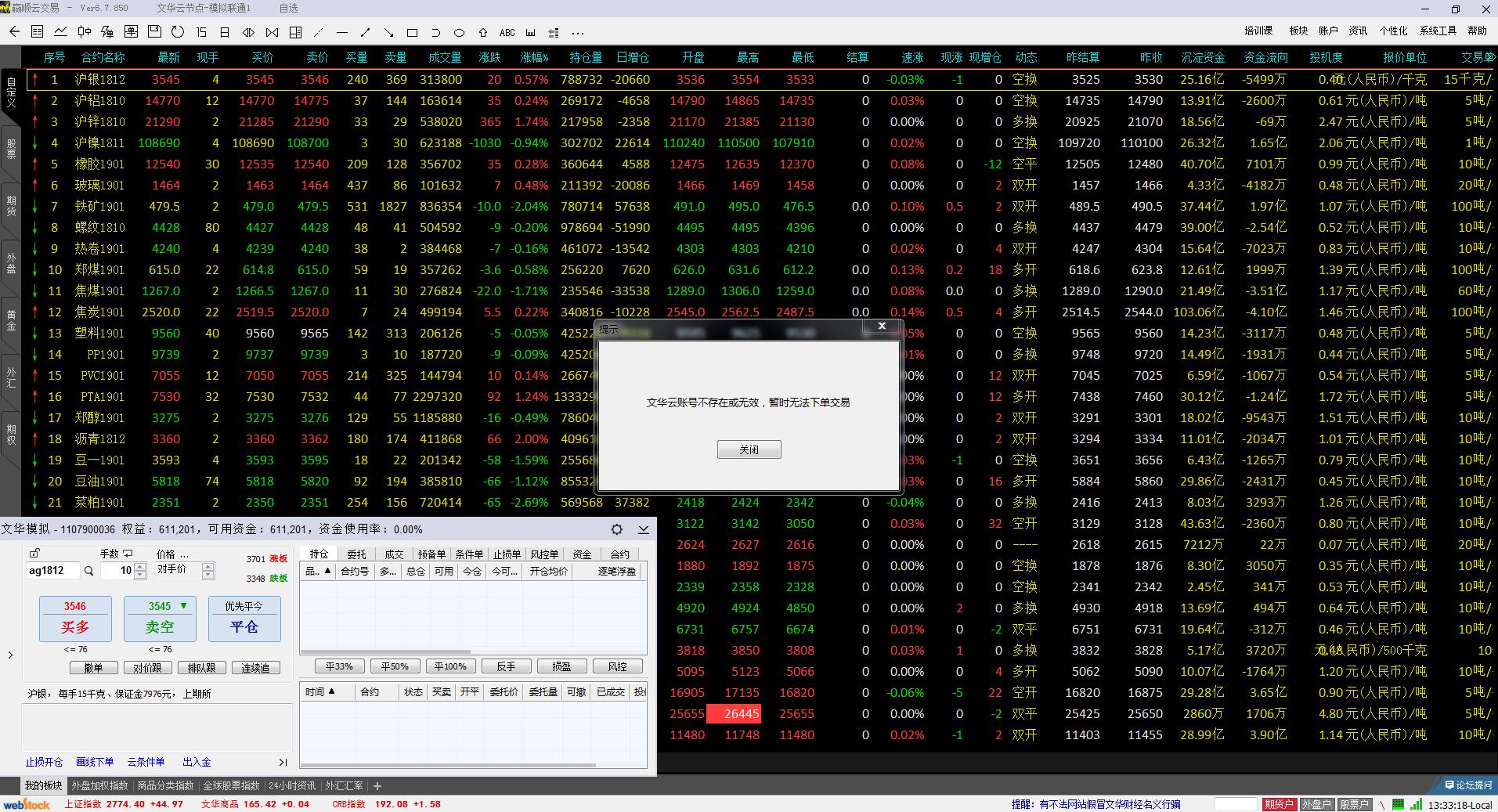
Task: Open trading panel settings gear icon
Action: click(617, 529)
